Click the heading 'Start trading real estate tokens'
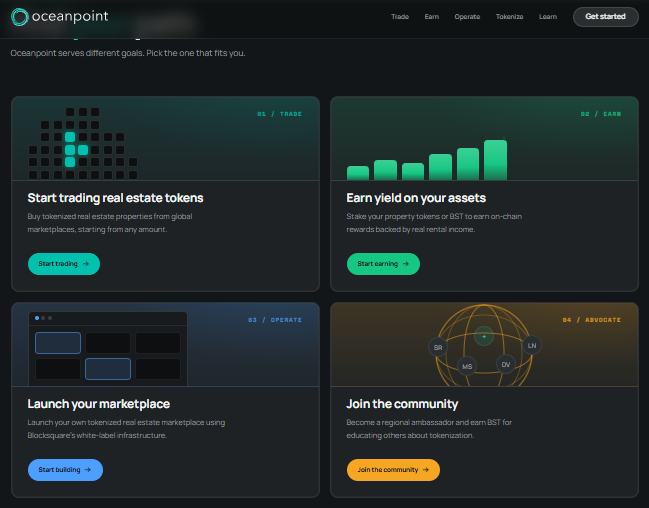649x508 pixels. [x=115, y=198]
